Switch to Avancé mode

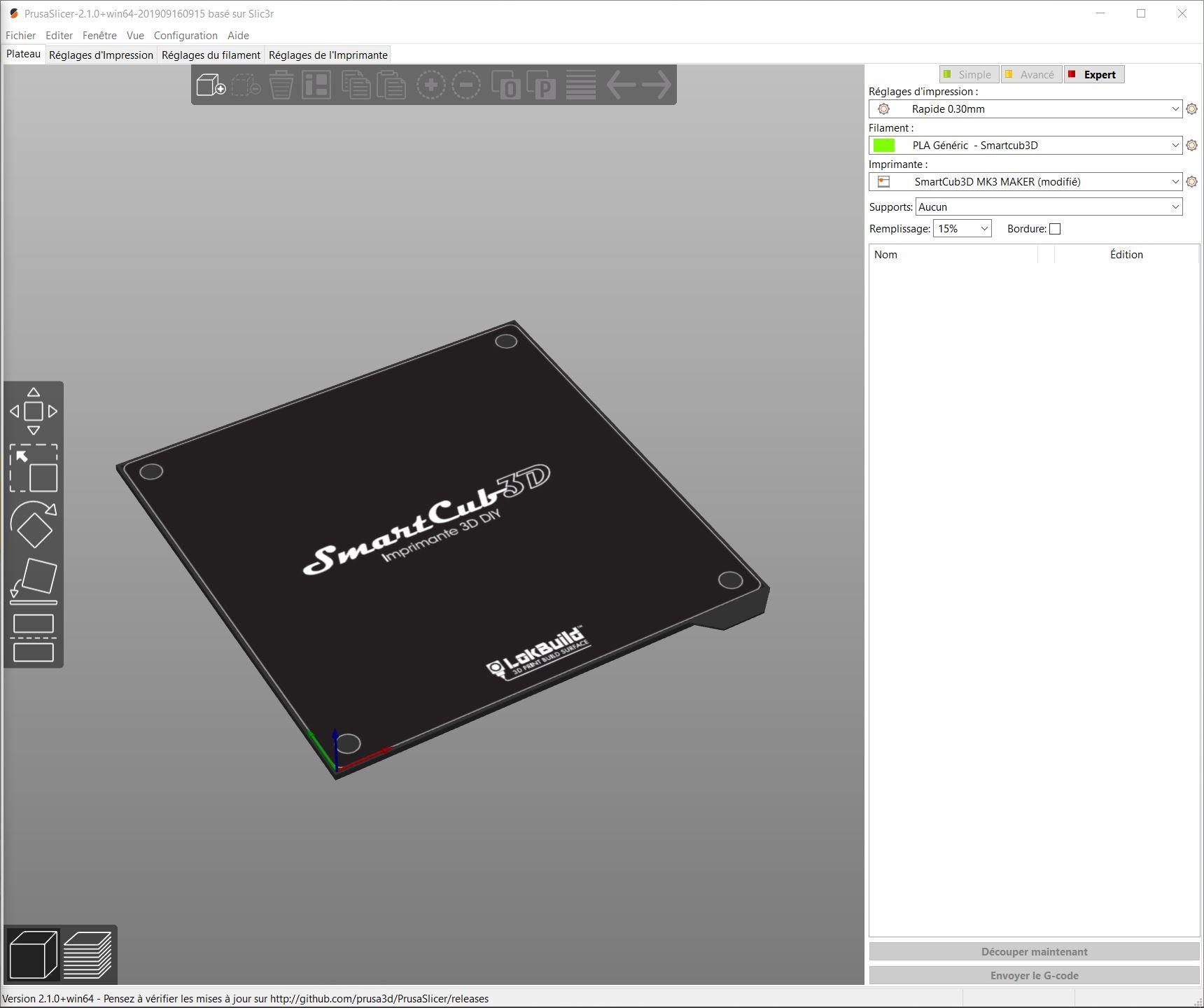pos(1031,75)
